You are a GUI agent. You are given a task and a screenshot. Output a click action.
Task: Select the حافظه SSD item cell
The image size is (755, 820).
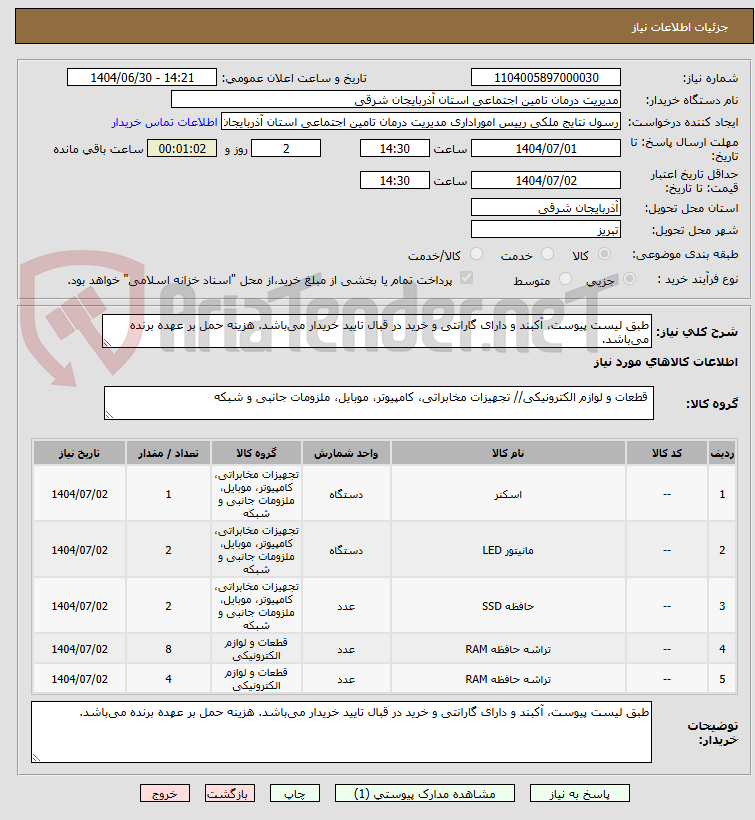coord(508,606)
